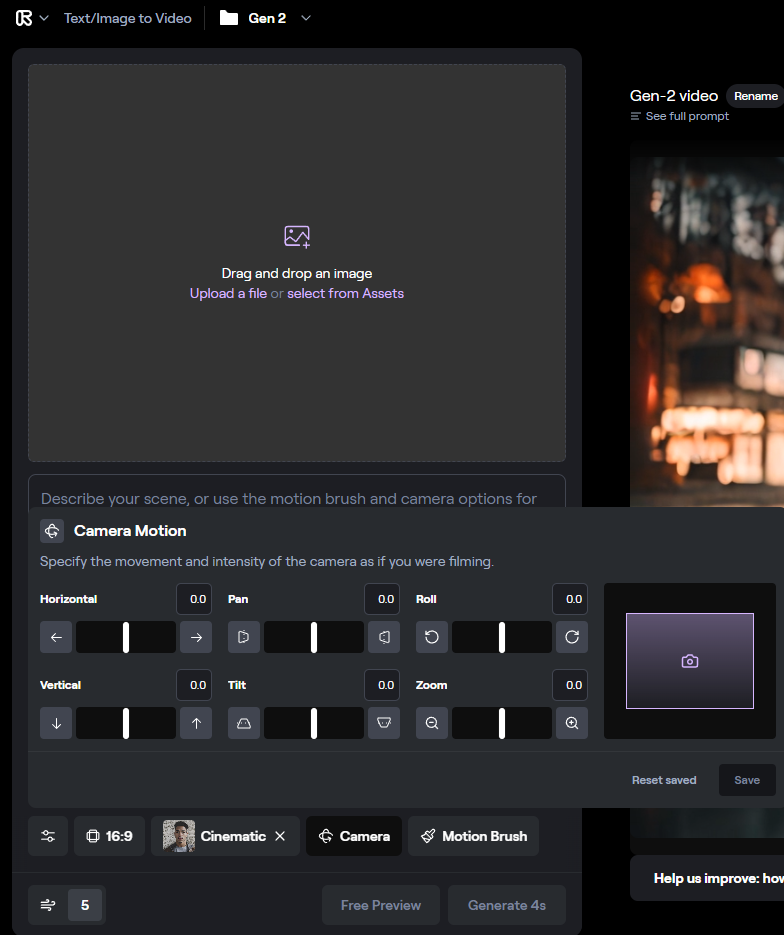Click the Roll counterclockwise icon
784x935 pixels.
(x=432, y=637)
